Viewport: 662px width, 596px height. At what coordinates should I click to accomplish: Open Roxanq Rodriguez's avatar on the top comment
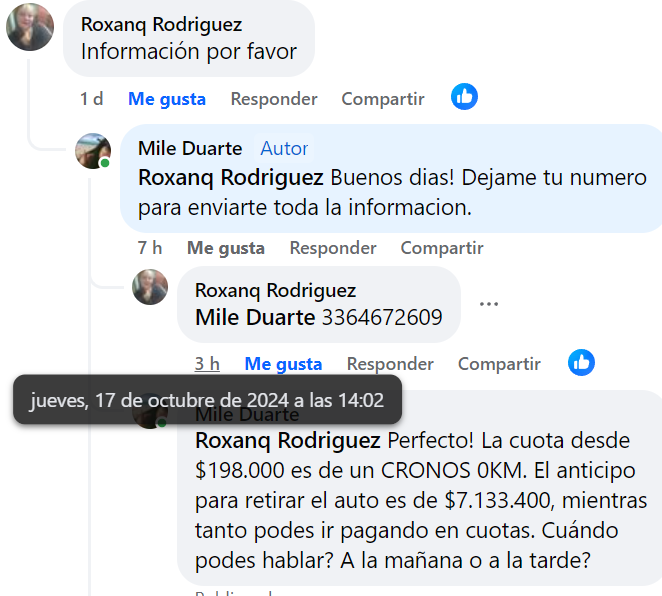coord(30,27)
